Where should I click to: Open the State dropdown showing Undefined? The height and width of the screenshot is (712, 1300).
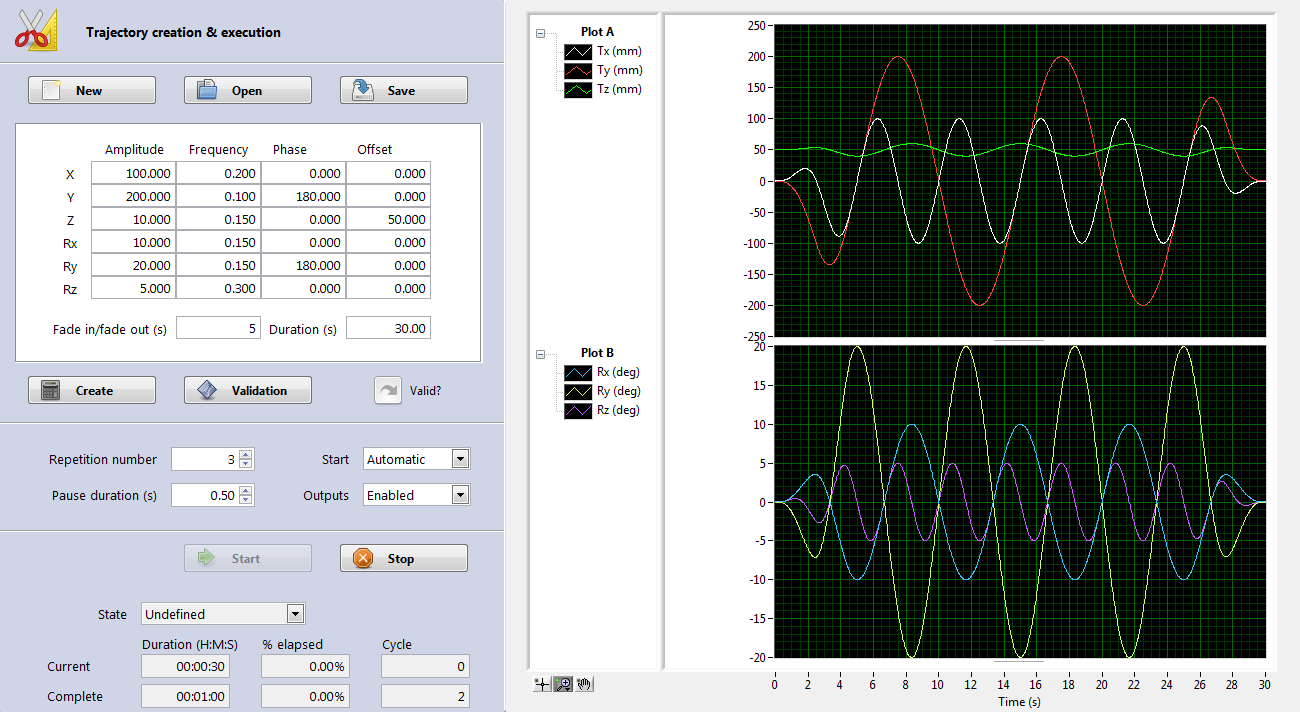(223, 614)
